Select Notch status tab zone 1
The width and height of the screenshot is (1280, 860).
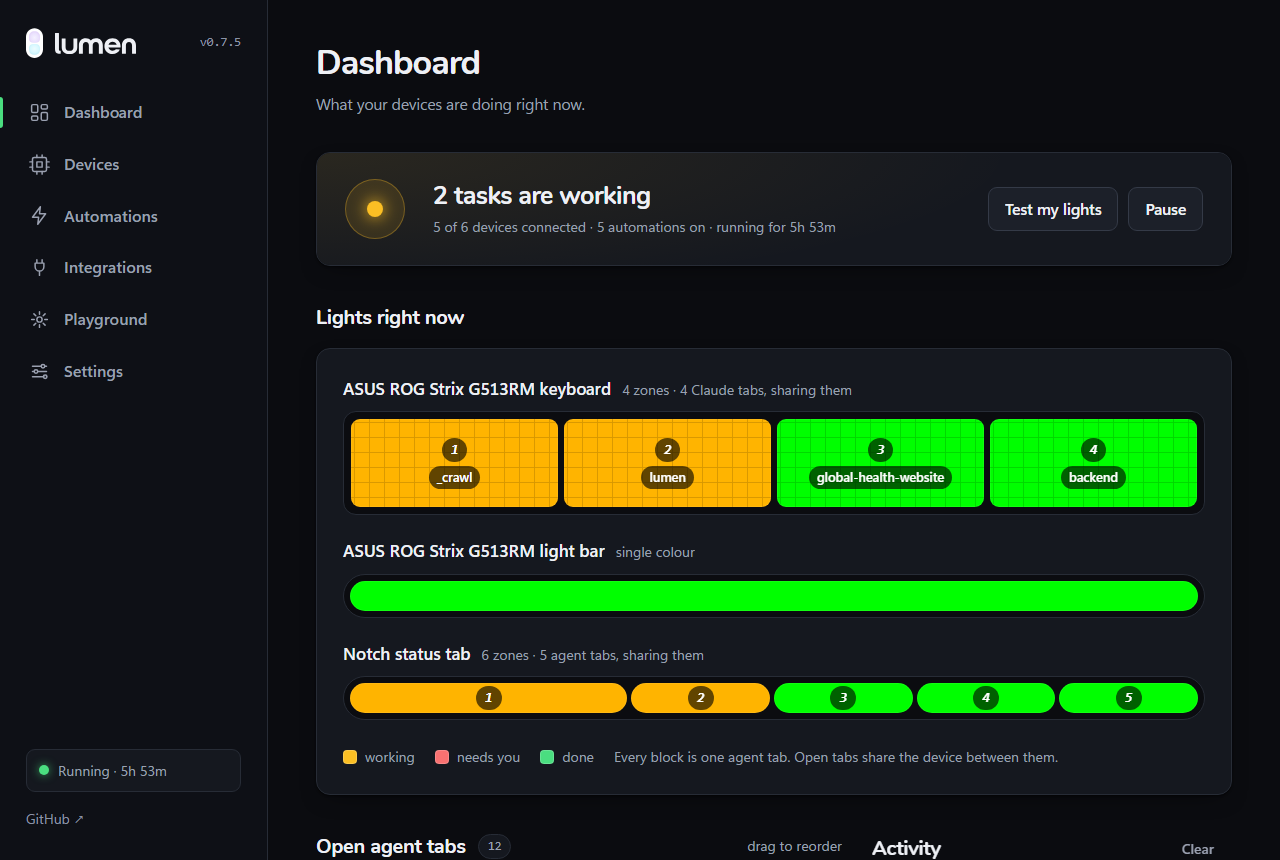488,698
